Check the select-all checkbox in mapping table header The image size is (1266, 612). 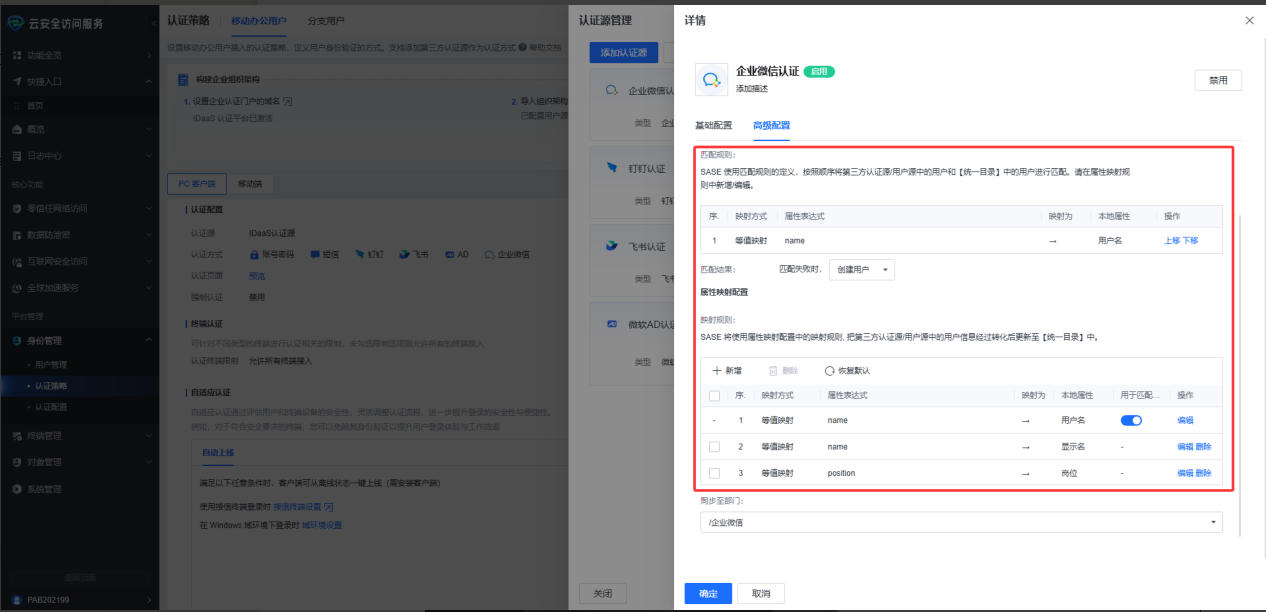714,395
